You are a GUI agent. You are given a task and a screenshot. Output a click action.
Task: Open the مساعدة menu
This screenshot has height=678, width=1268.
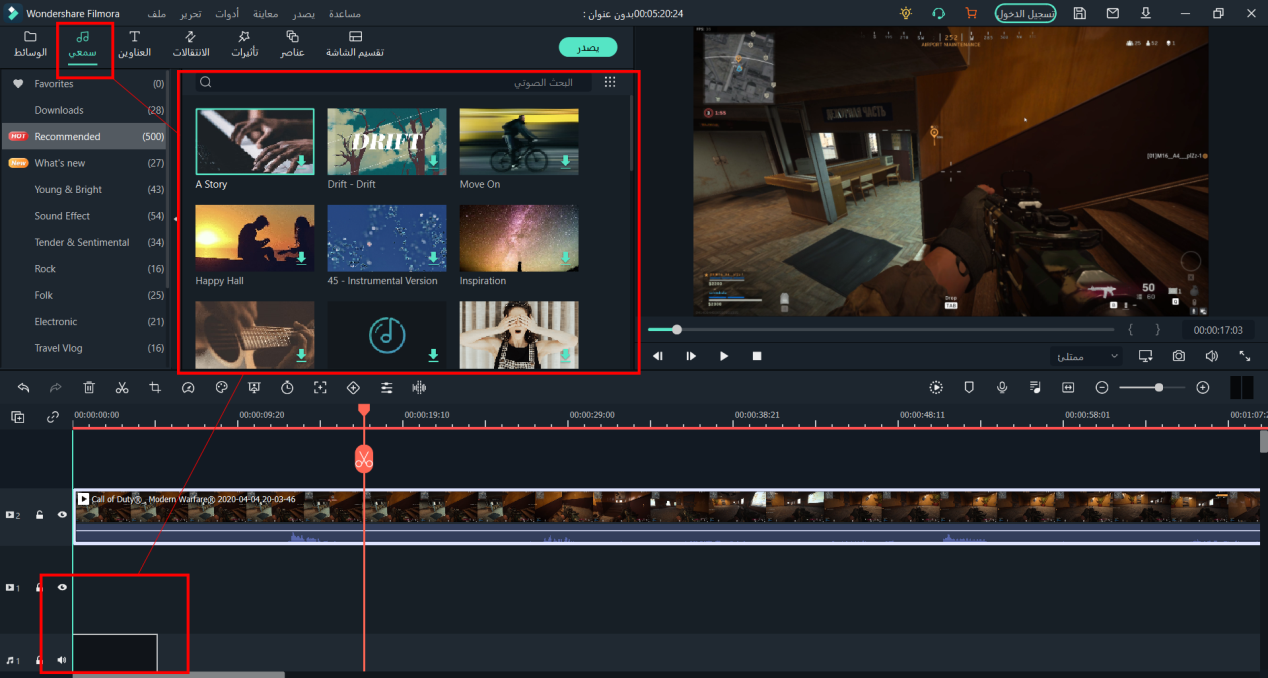tap(345, 14)
